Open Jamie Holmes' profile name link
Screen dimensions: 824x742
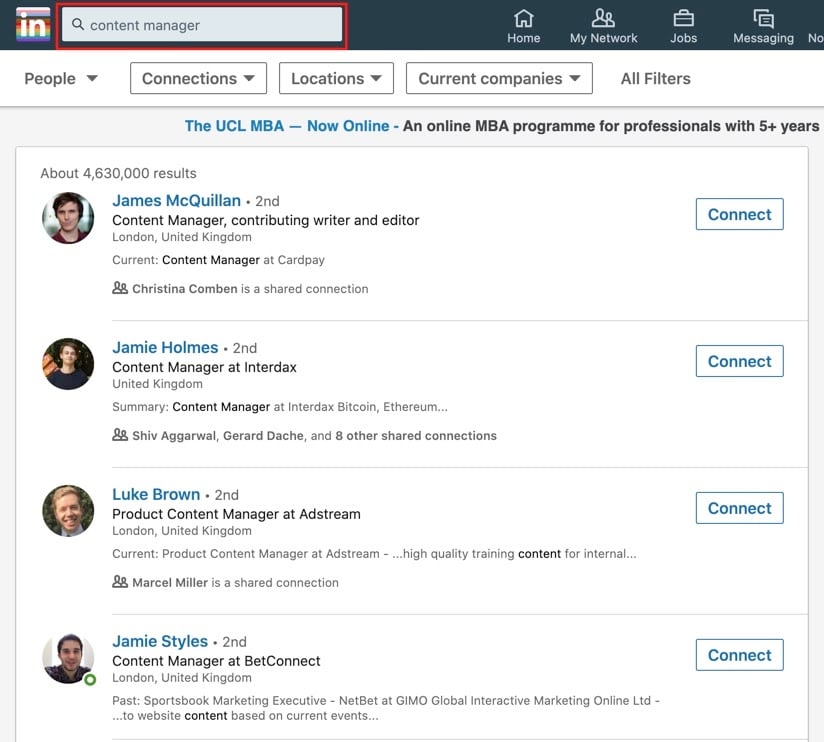[x=165, y=347]
